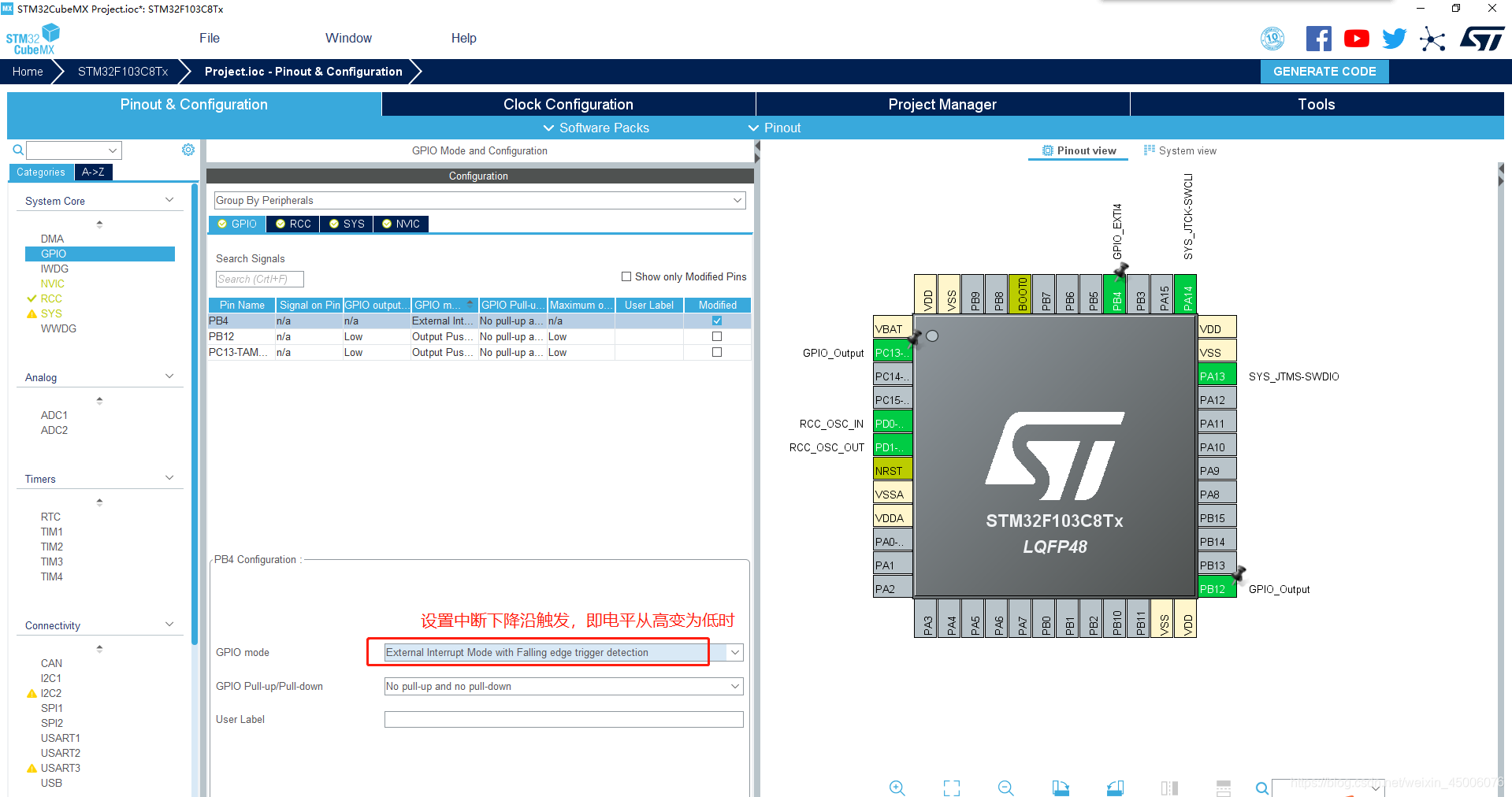
Task: Select the SYS peripheral tab
Action: [x=347, y=224]
